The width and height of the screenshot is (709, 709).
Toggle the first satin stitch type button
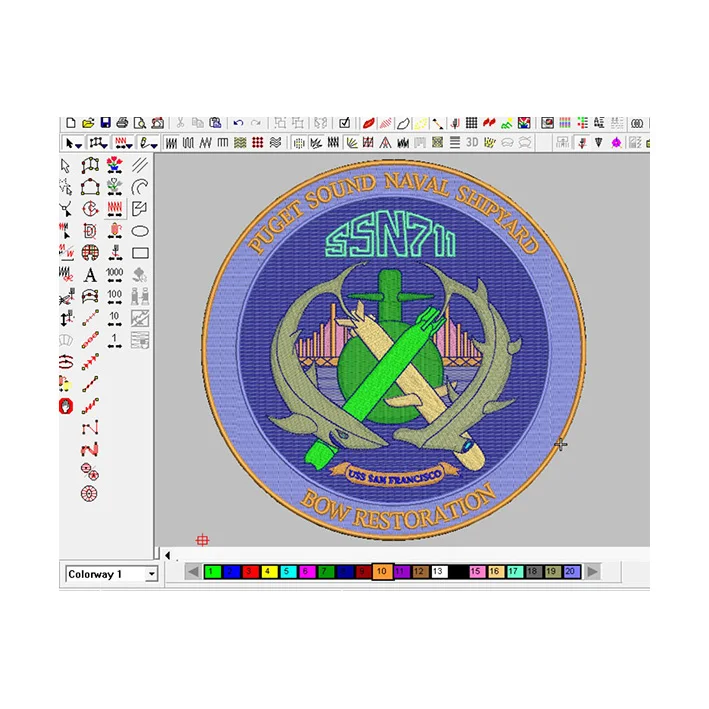[171, 143]
